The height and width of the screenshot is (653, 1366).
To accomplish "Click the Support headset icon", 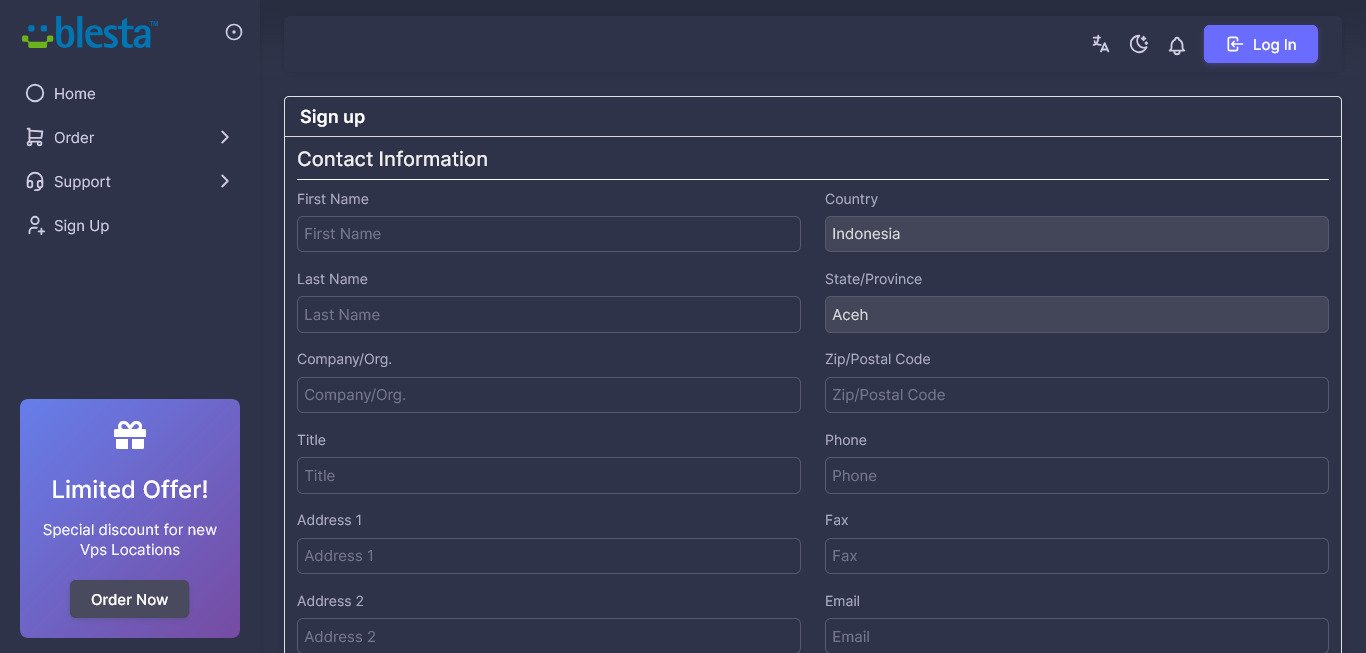I will 35,182.
